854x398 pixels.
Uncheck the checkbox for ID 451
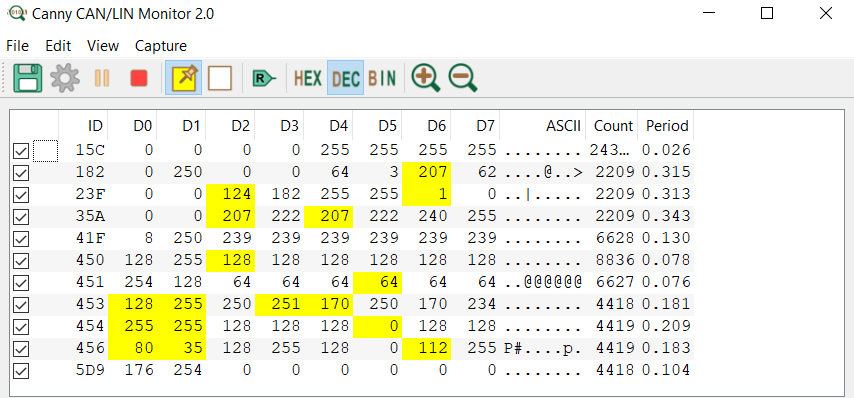(21, 283)
